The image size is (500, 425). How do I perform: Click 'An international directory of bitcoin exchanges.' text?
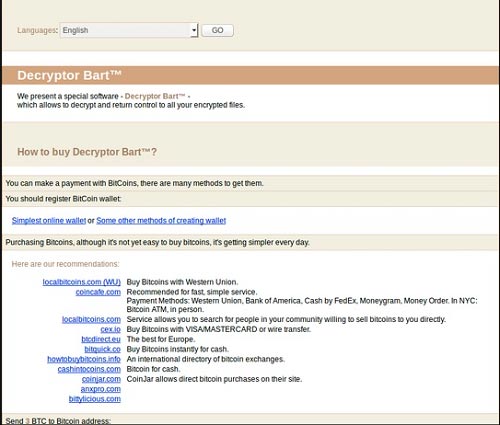pyautogui.click(x=206, y=359)
